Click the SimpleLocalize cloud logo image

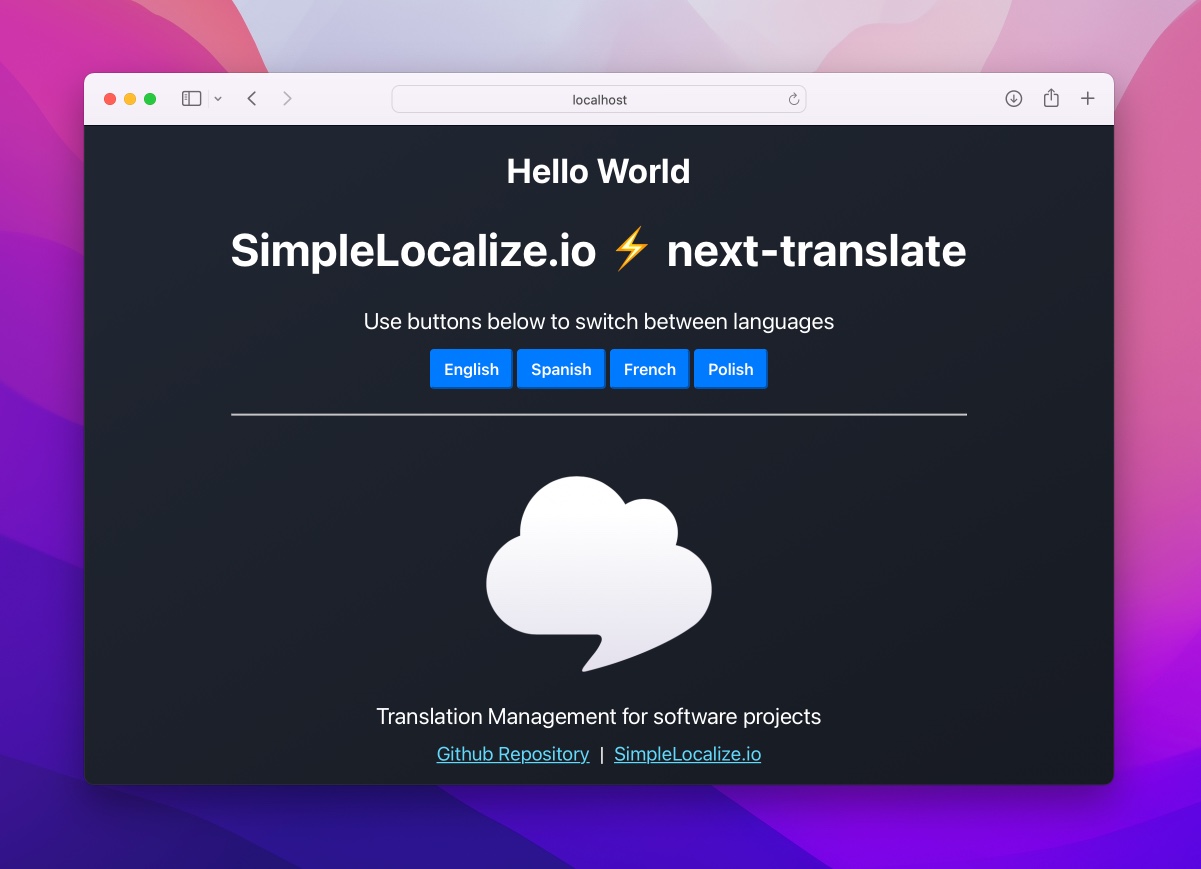(599, 574)
